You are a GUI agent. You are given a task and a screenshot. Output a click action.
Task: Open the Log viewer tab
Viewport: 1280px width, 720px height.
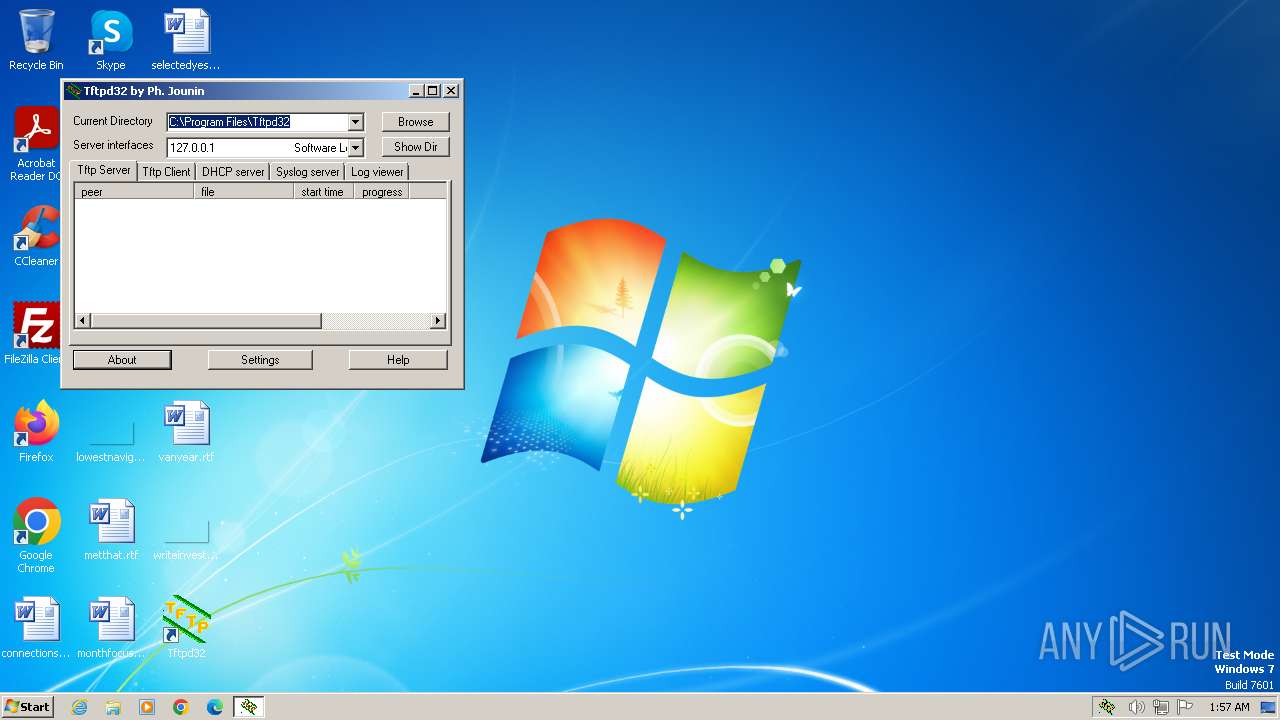point(377,172)
